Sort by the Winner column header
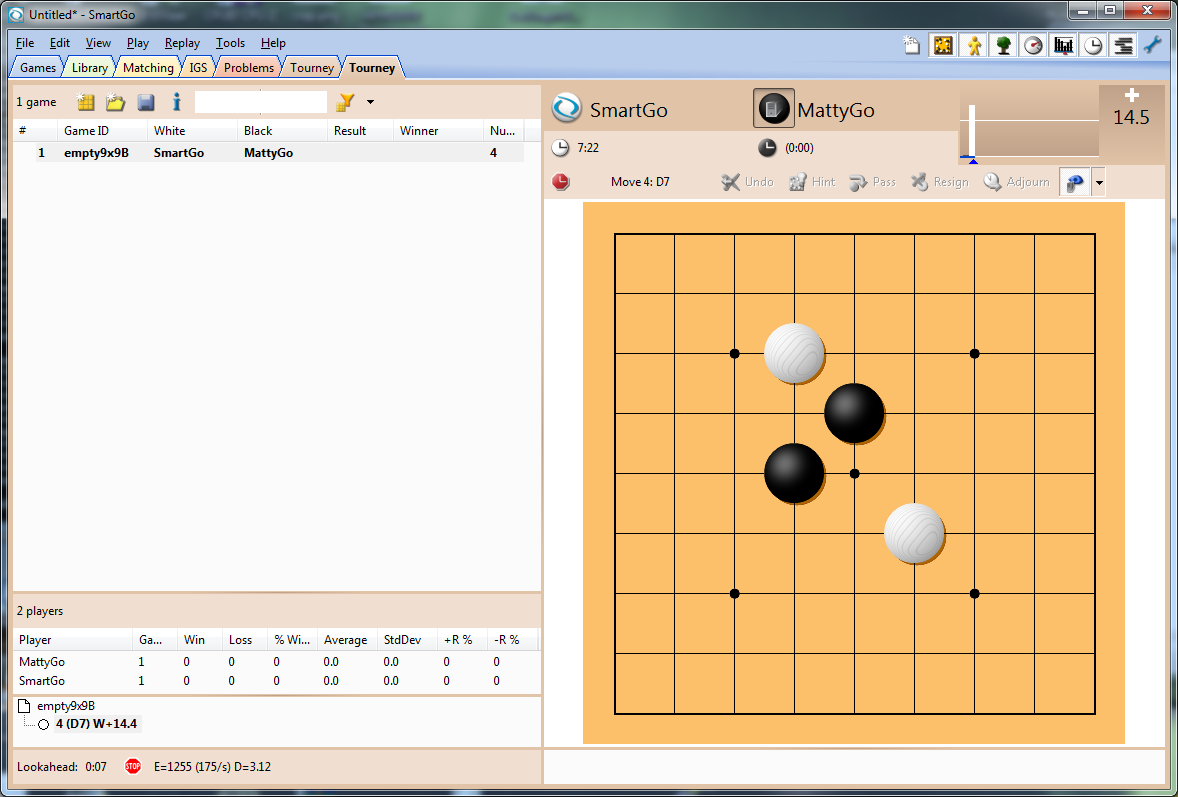This screenshot has height=797, width=1178. click(x=438, y=131)
